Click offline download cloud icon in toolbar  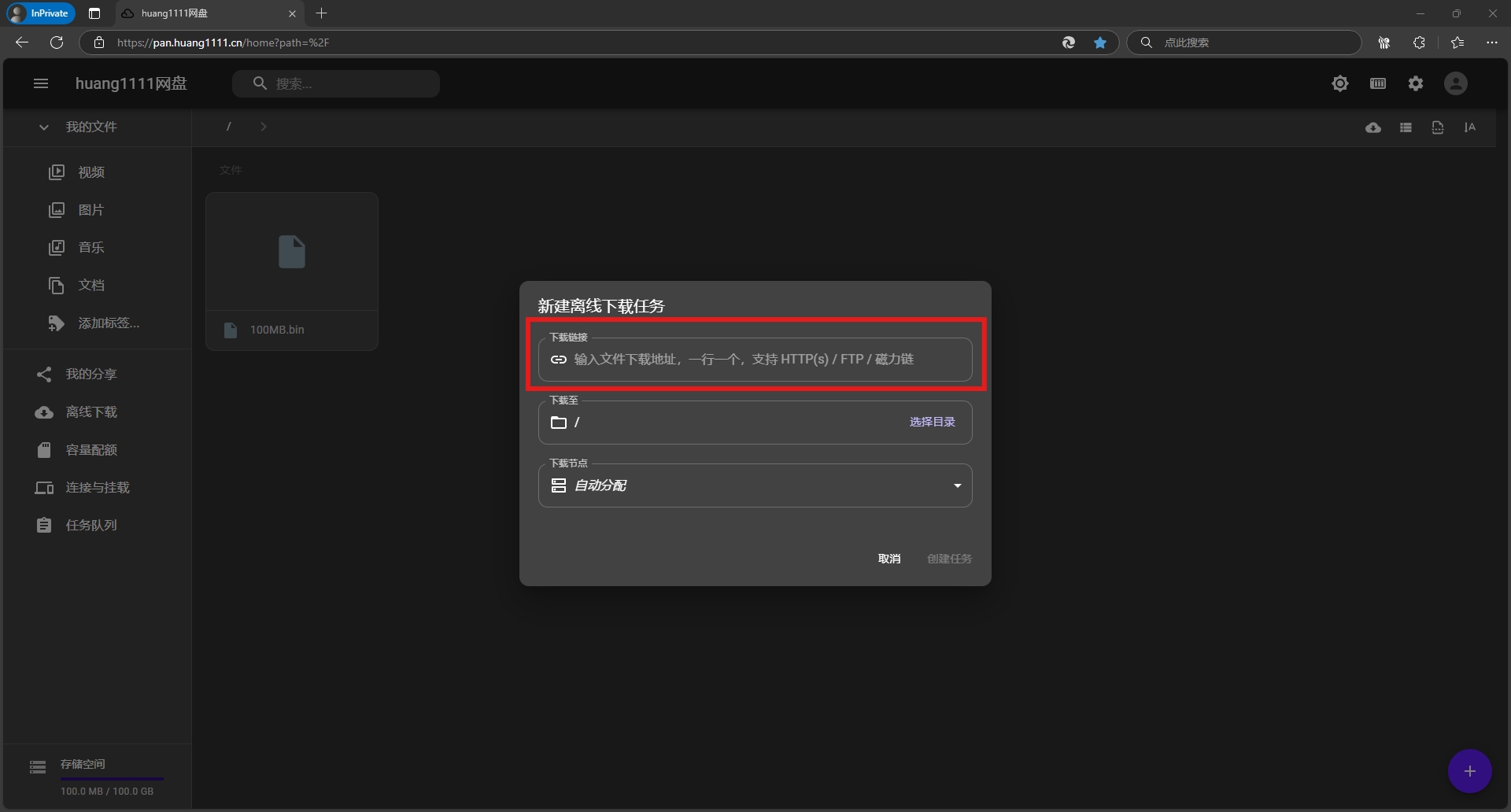1373,127
